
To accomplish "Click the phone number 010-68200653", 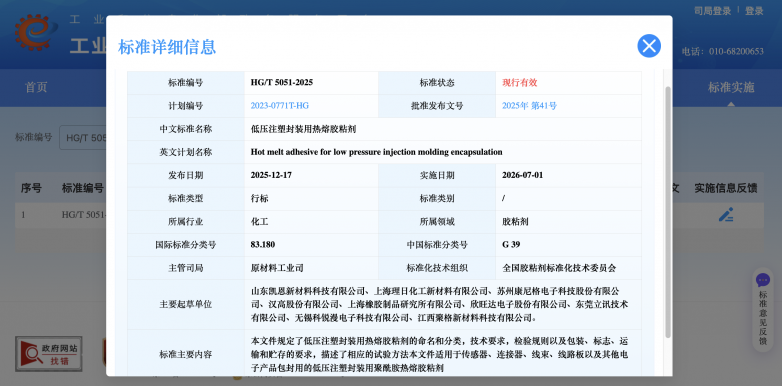I will (x=736, y=51).
